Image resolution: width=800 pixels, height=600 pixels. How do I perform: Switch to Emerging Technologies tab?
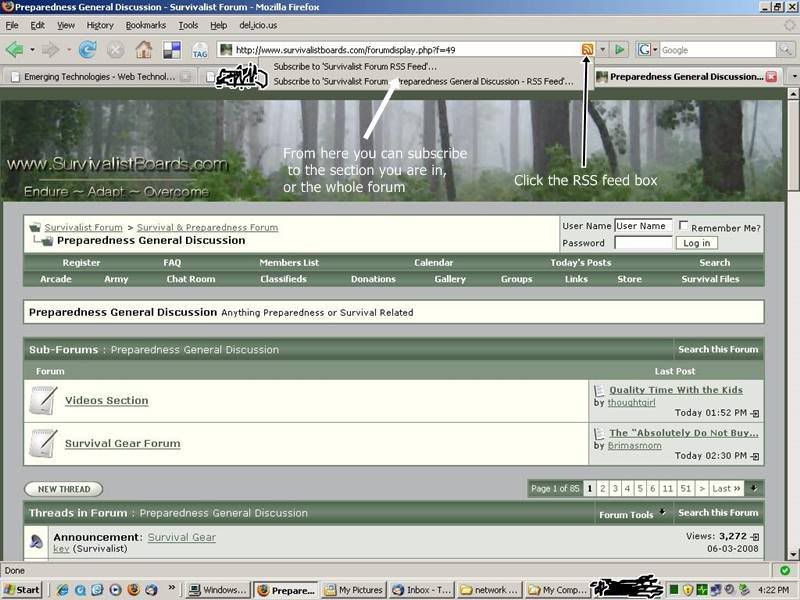(x=98, y=77)
